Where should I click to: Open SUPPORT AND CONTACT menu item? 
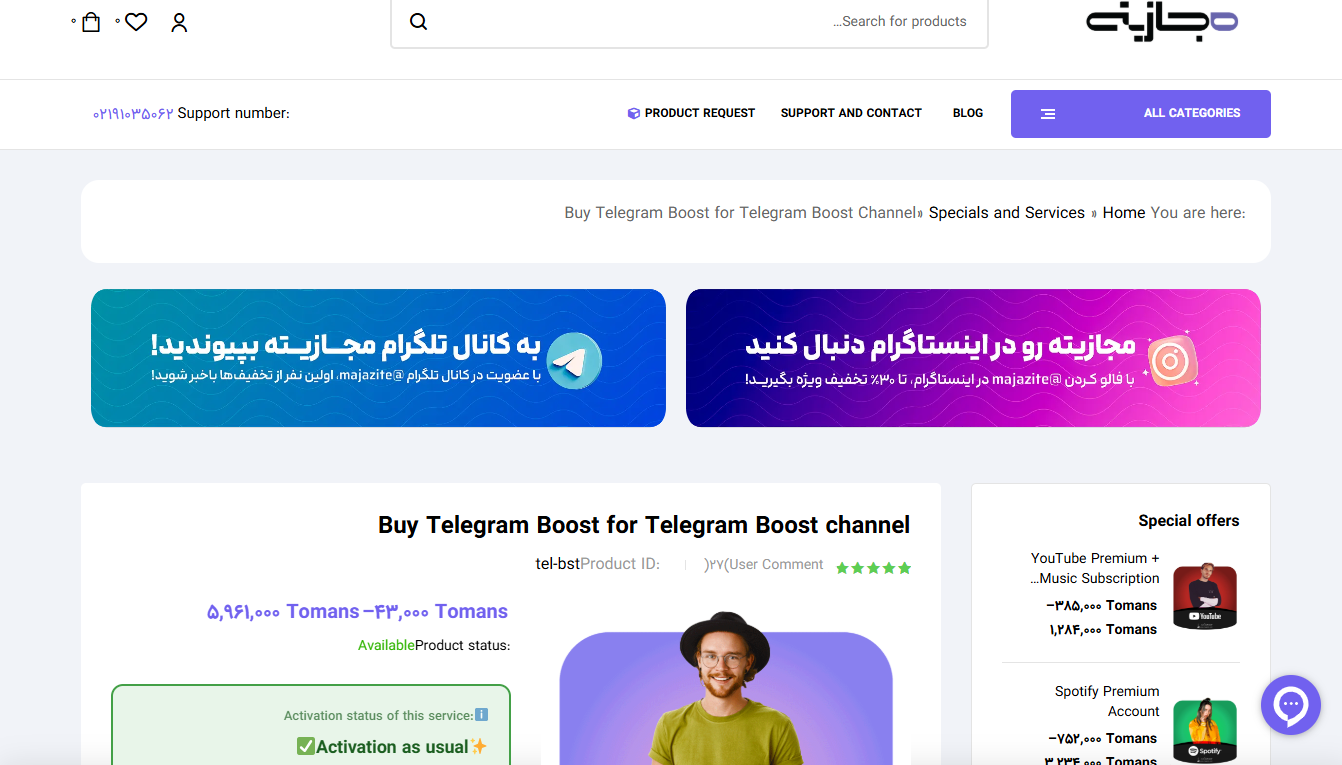click(851, 113)
